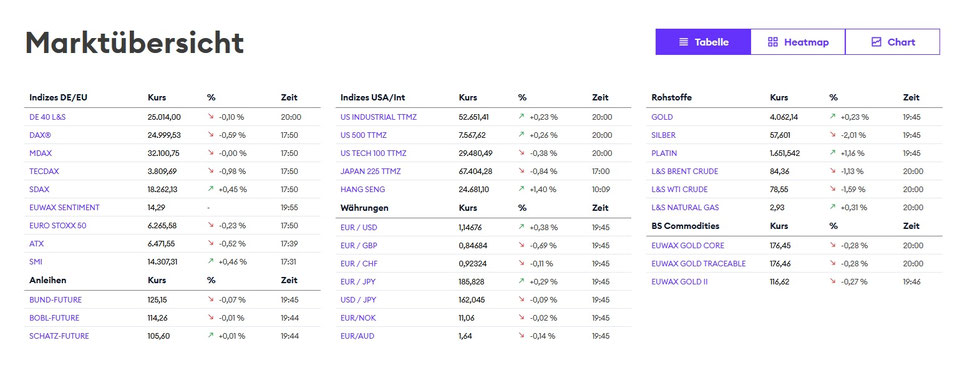Open the L&S NATURAL GAS link
Viewport: 970px width, 373px height.
685,207
